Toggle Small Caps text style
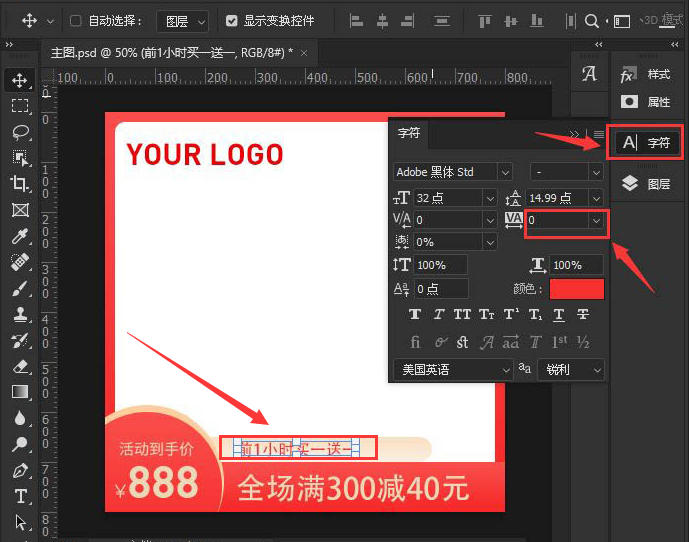Screen dimensions: 689x542 pyautogui.click(x=486, y=314)
